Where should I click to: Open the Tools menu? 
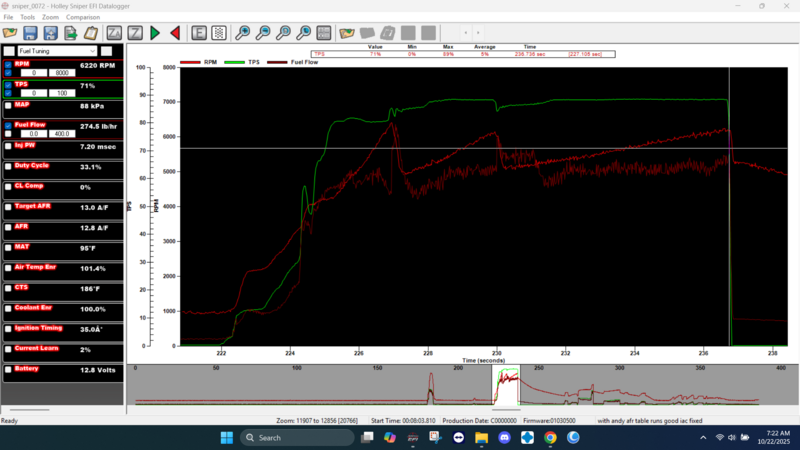click(27, 18)
